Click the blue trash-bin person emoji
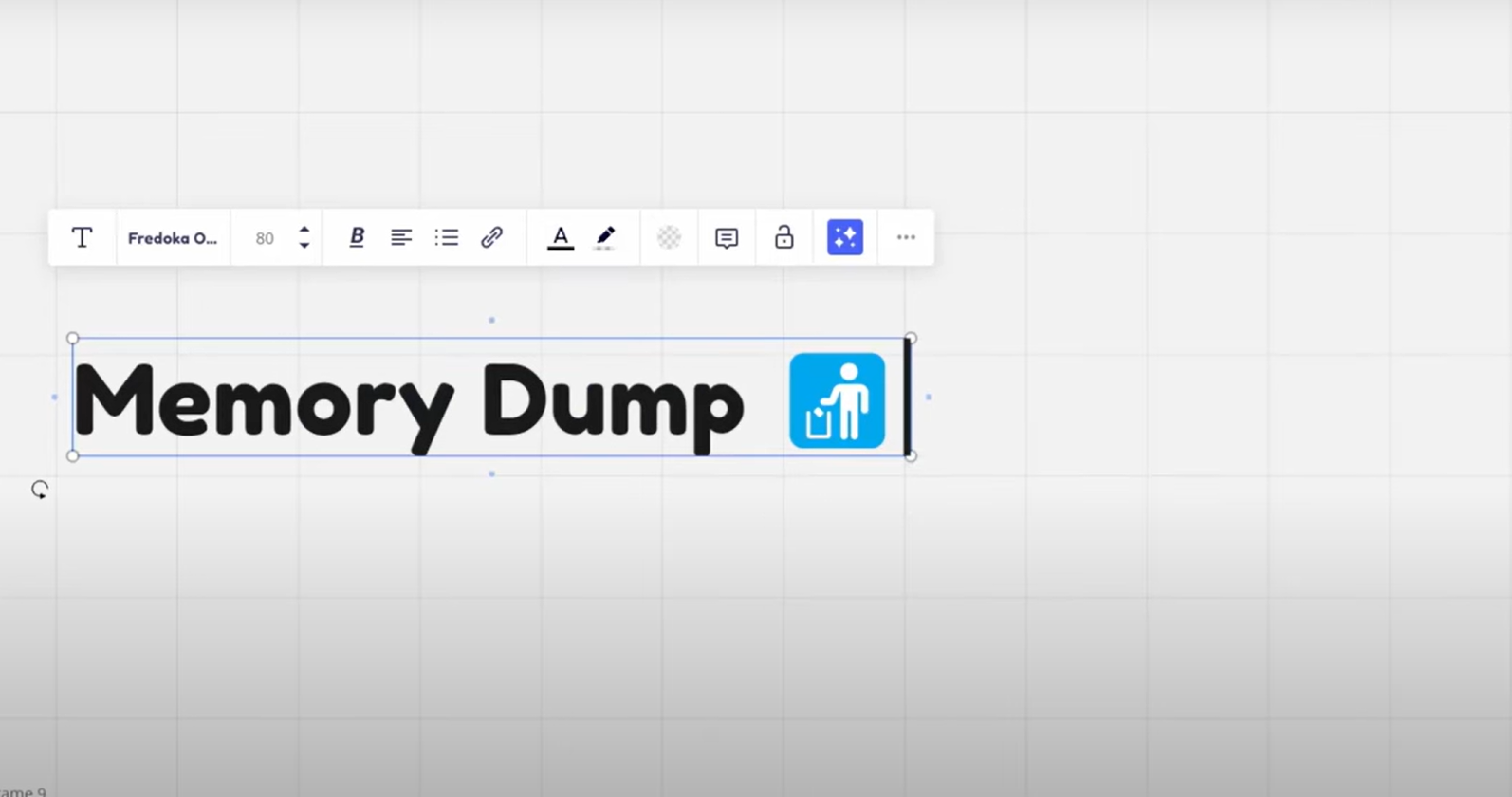Screen dimensions: 1512x797 (837, 400)
